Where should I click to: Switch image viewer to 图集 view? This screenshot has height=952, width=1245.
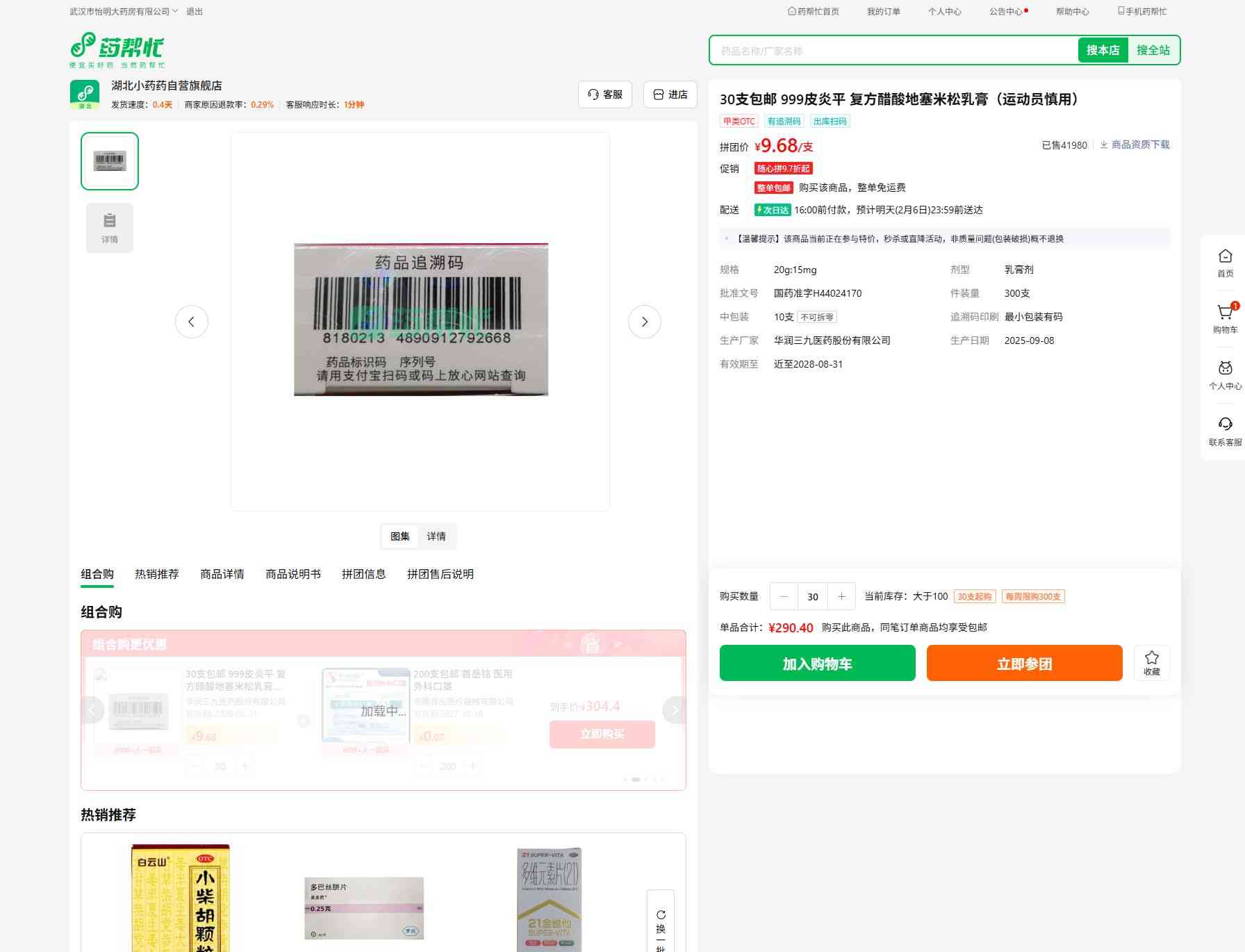pos(400,536)
